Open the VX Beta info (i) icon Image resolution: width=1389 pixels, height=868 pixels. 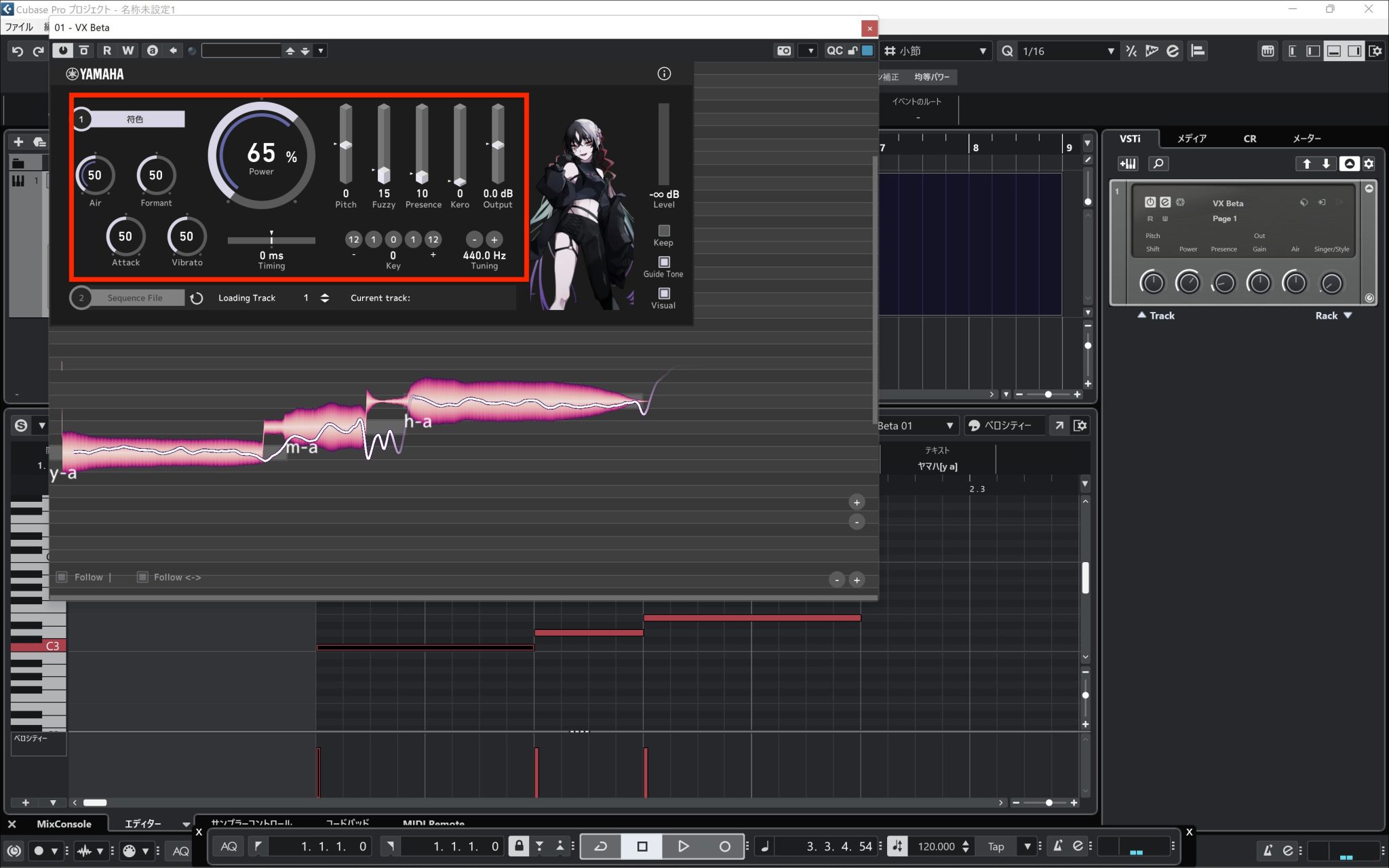[664, 73]
